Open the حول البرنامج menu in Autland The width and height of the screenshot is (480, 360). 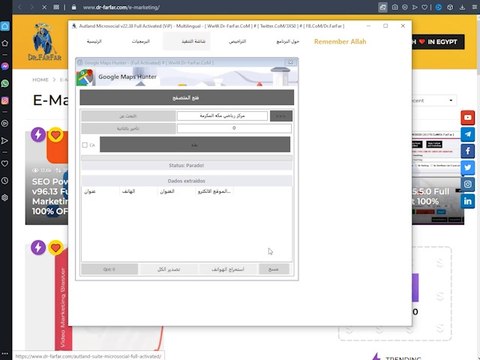[288, 42]
